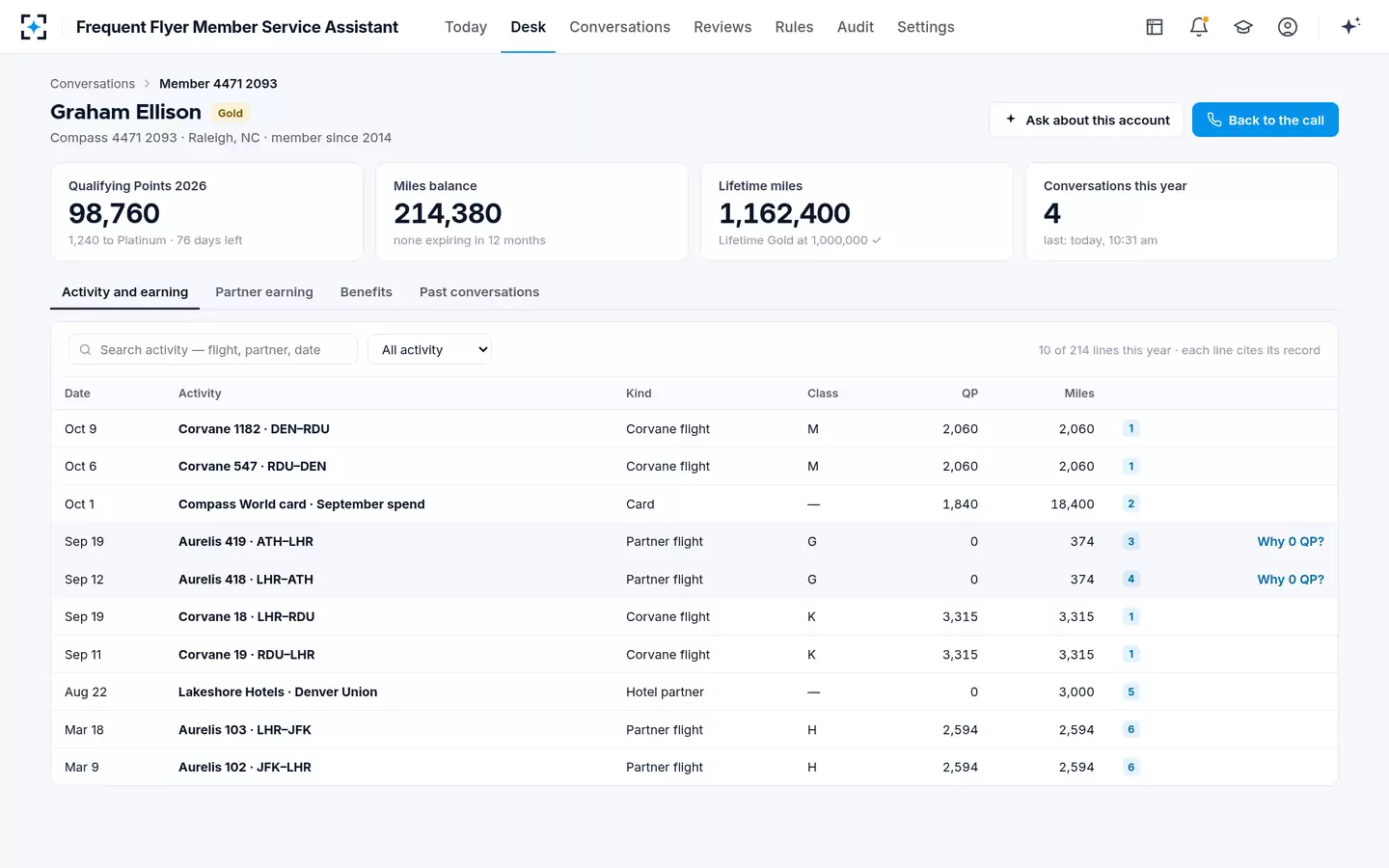Open the layout panel icon in header

pyautogui.click(x=1155, y=27)
